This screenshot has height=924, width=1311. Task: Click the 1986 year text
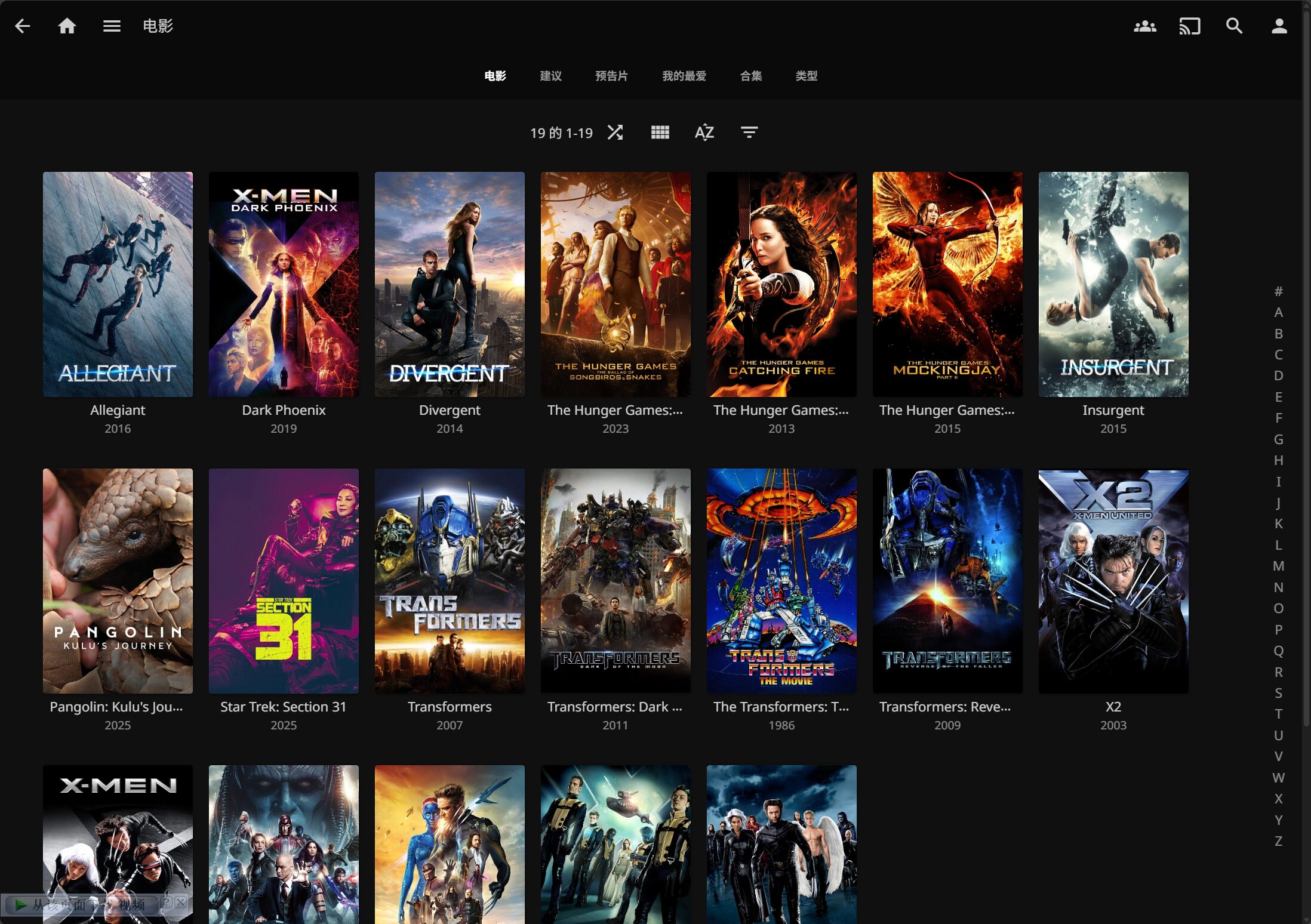click(x=781, y=725)
